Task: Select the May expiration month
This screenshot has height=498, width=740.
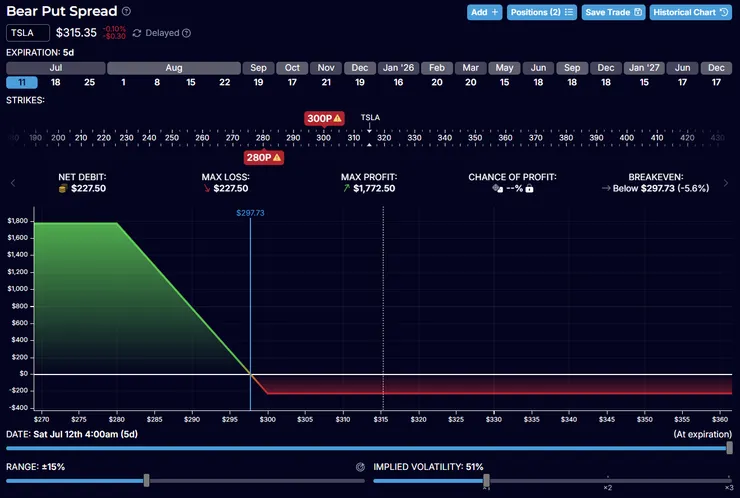Action: tap(504, 68)
